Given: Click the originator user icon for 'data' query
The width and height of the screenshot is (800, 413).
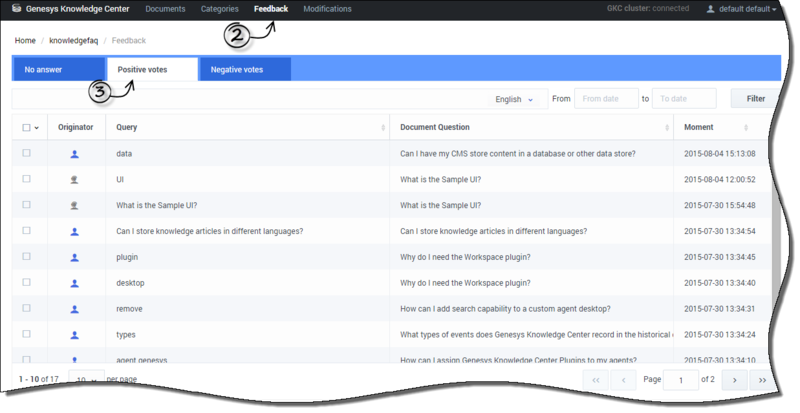Looking at the screenshot, I should [x=75, y=154].
